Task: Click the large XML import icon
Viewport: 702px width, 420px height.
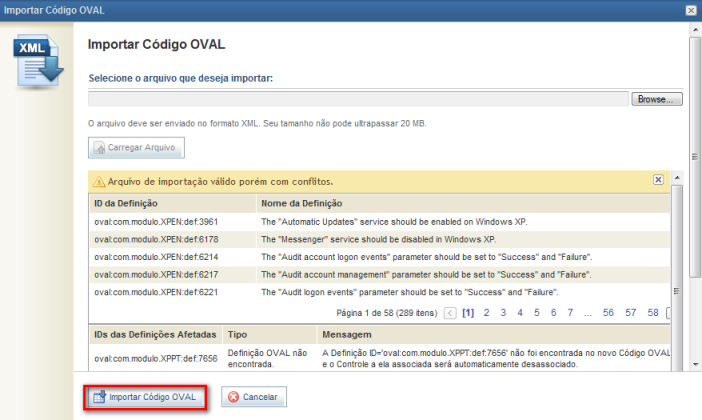Action: (x=38, y=61)
